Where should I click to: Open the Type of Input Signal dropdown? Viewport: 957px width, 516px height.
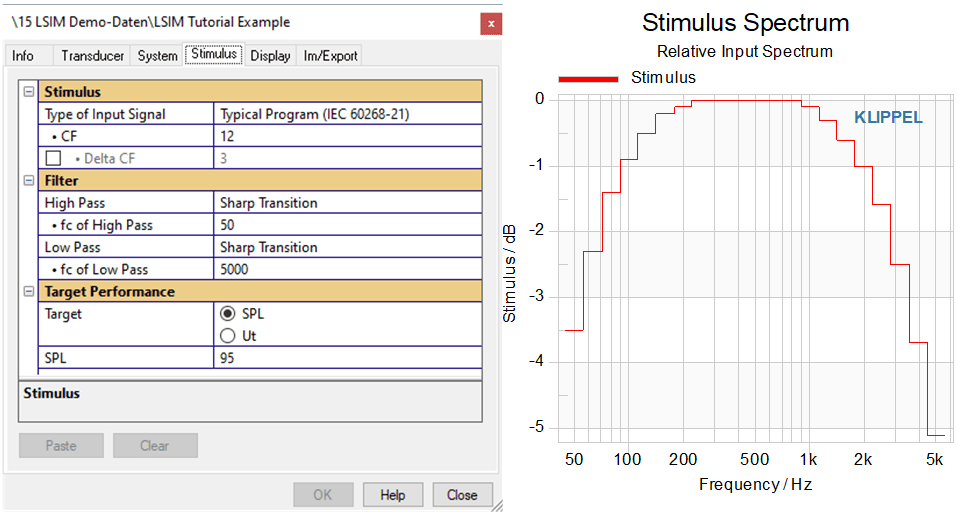[x=348, y=114]
